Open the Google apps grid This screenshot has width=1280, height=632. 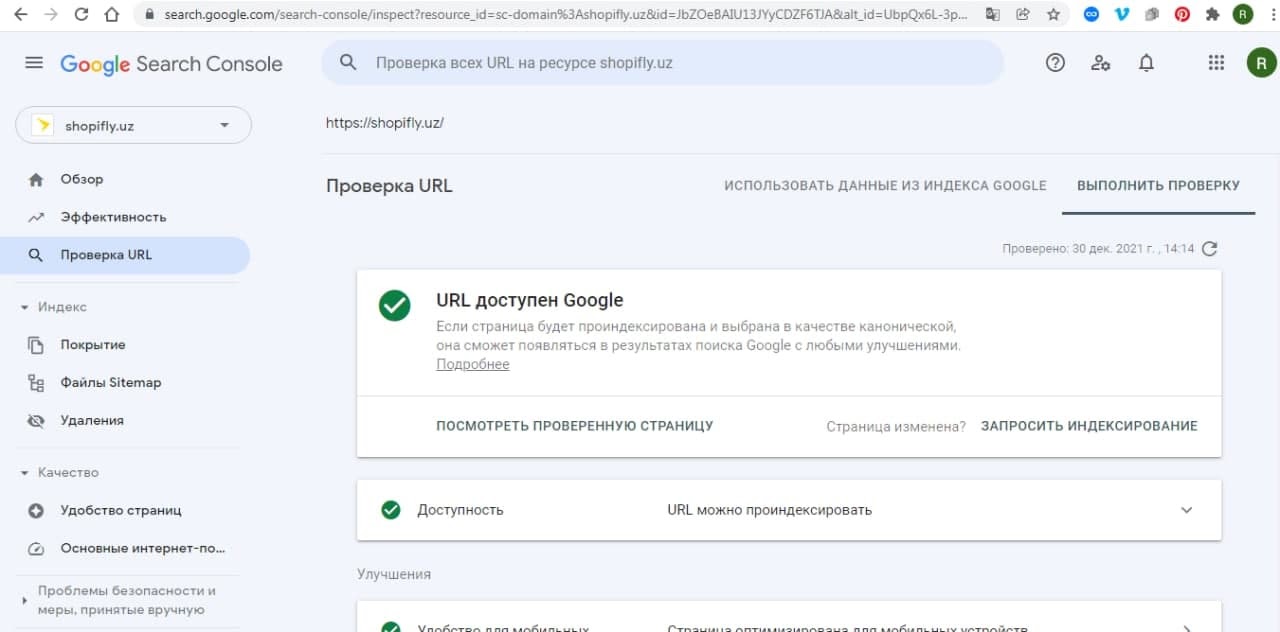coord(1216,63)
